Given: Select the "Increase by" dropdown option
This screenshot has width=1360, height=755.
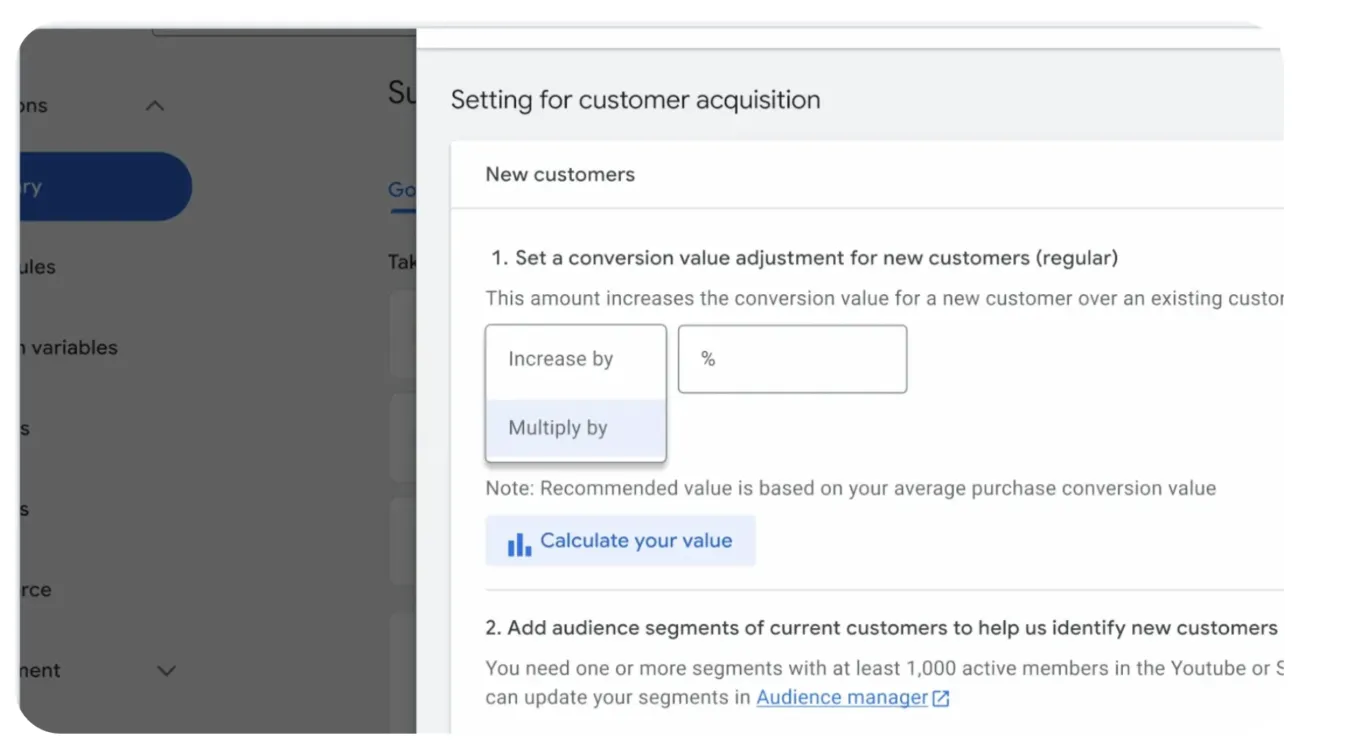Looking at the screenshot, I should 576,359.
